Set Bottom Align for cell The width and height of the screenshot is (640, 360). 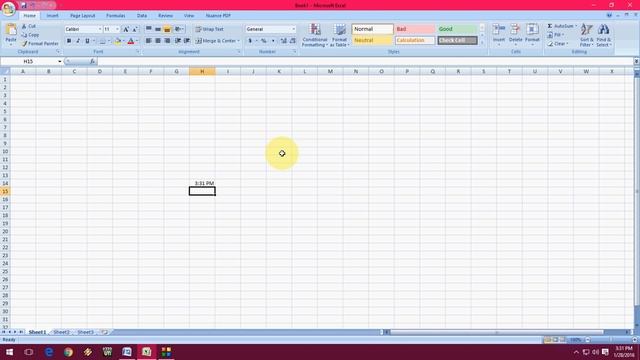[x=167, y=29]
